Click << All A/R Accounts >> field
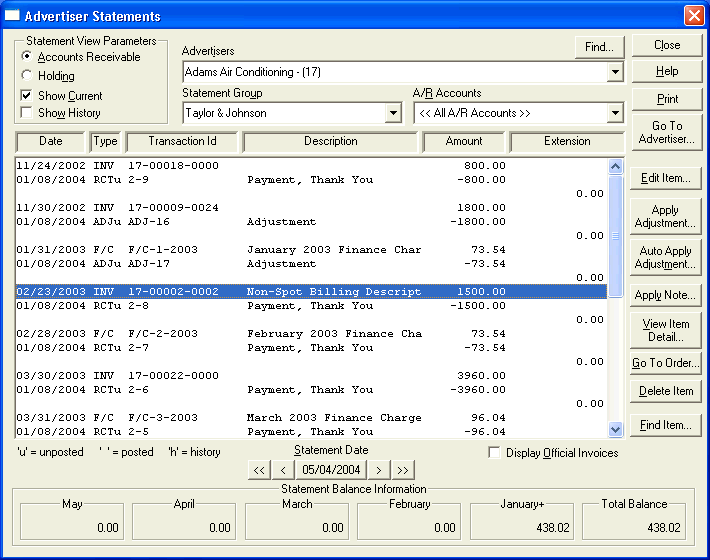710x560 pixels. tap(510, 113)
